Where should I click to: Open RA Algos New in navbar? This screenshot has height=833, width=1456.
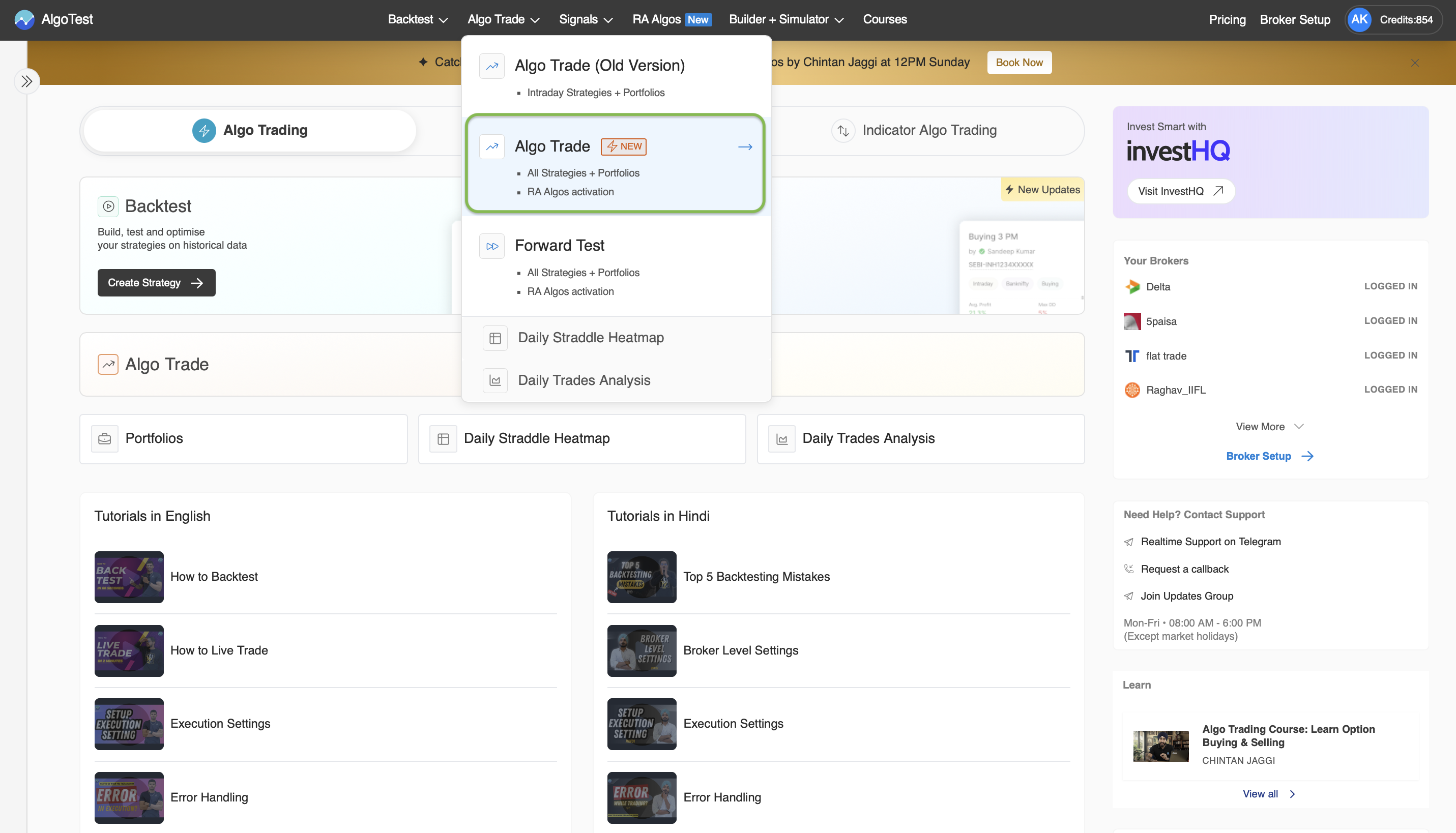(x=672, y=19)
